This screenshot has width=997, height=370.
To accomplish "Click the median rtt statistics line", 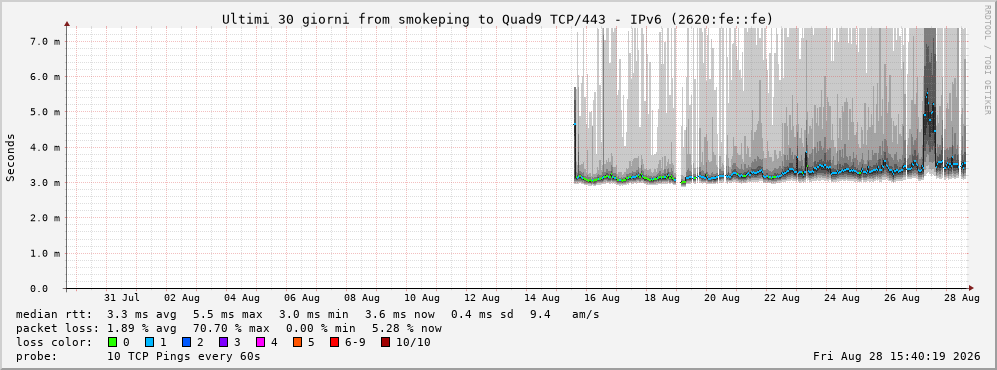I will pos(307,315).
